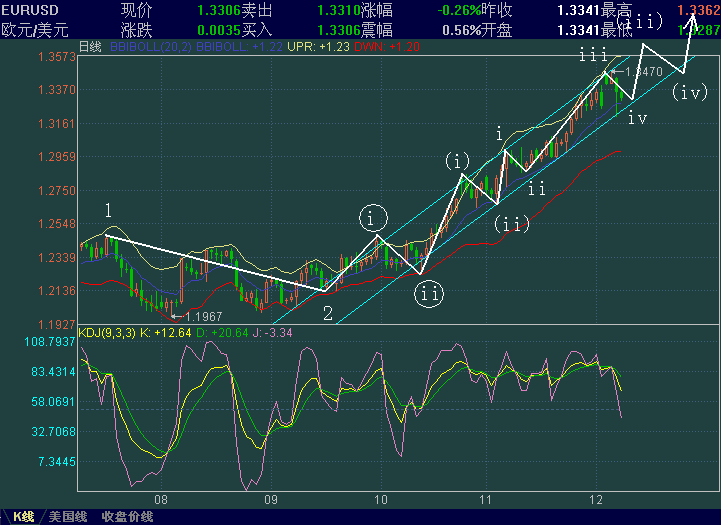Image resolution: width=721 pixels, height=525 pixels.
Task: Switch to the K线 tab
Action: (x=23, y=517)
